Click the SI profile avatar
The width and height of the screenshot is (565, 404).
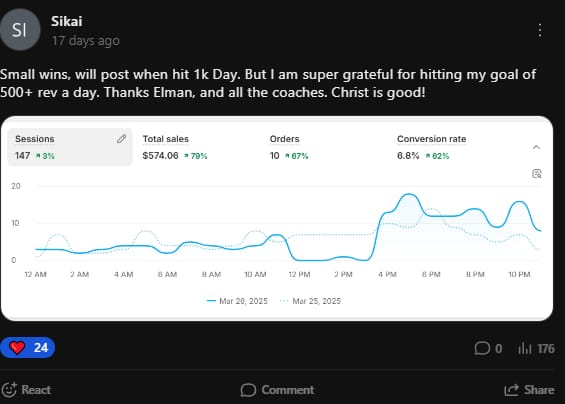[x=20, y=30]
